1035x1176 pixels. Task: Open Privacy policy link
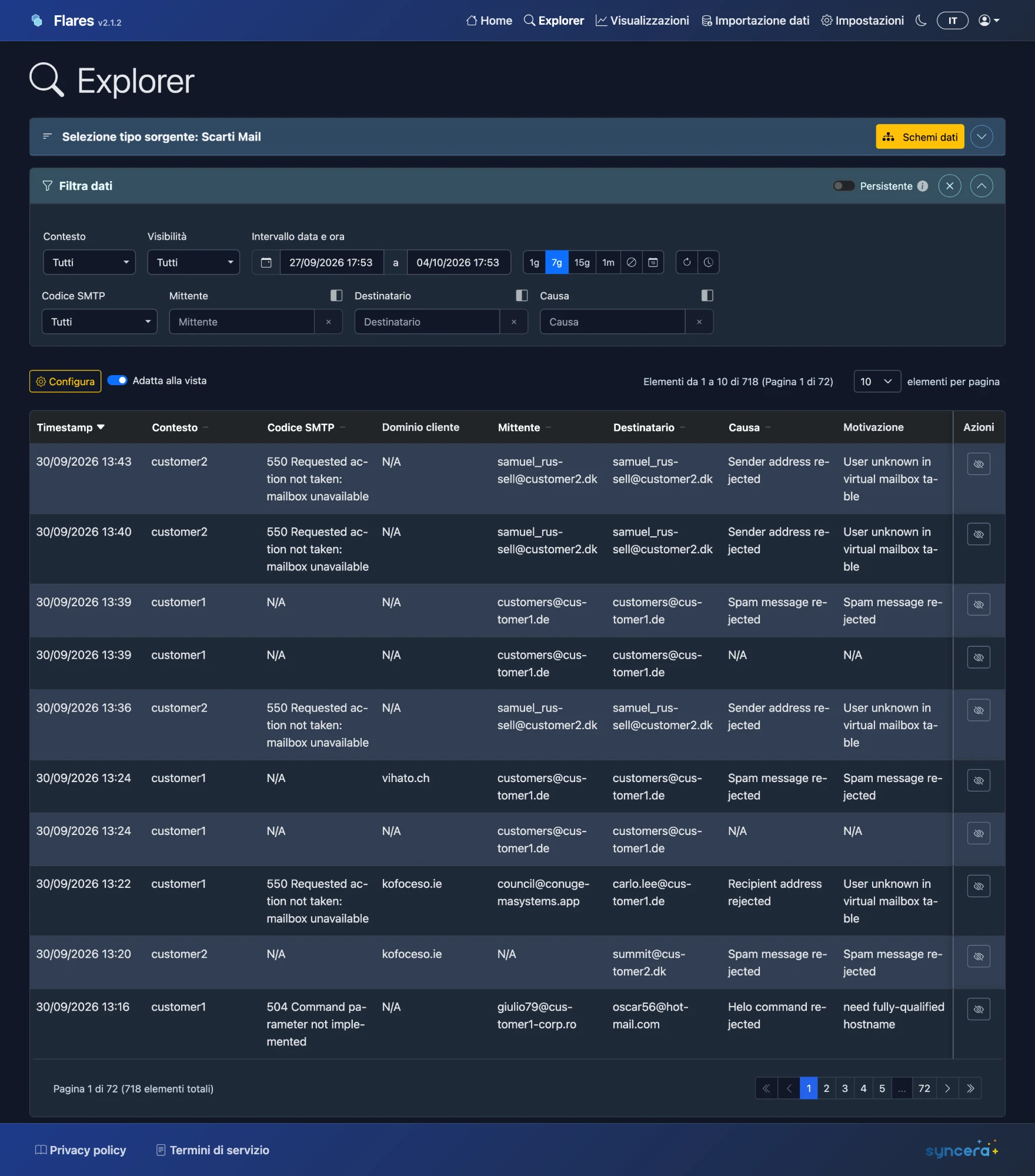click(x=81, y=1150)
